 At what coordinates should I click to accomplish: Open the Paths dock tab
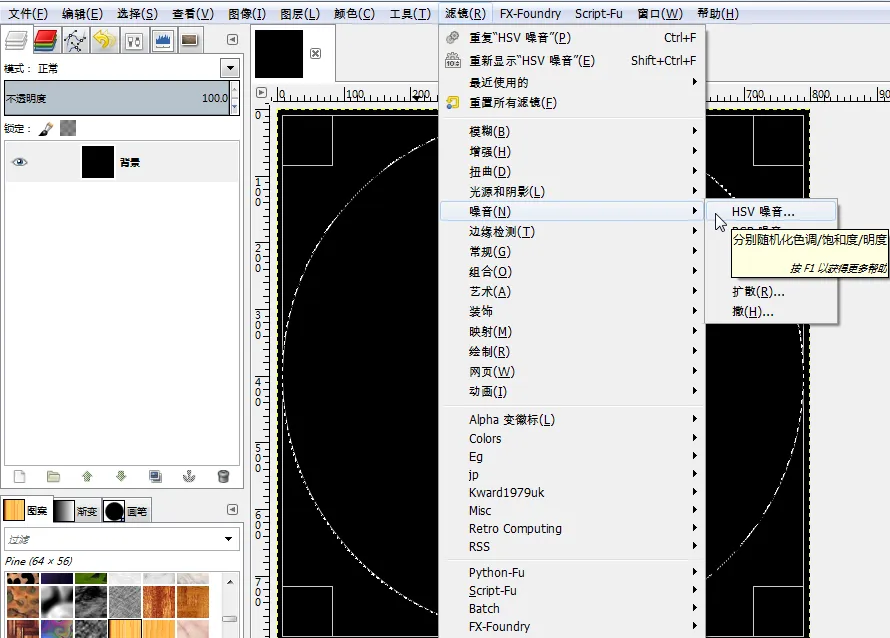75,40
